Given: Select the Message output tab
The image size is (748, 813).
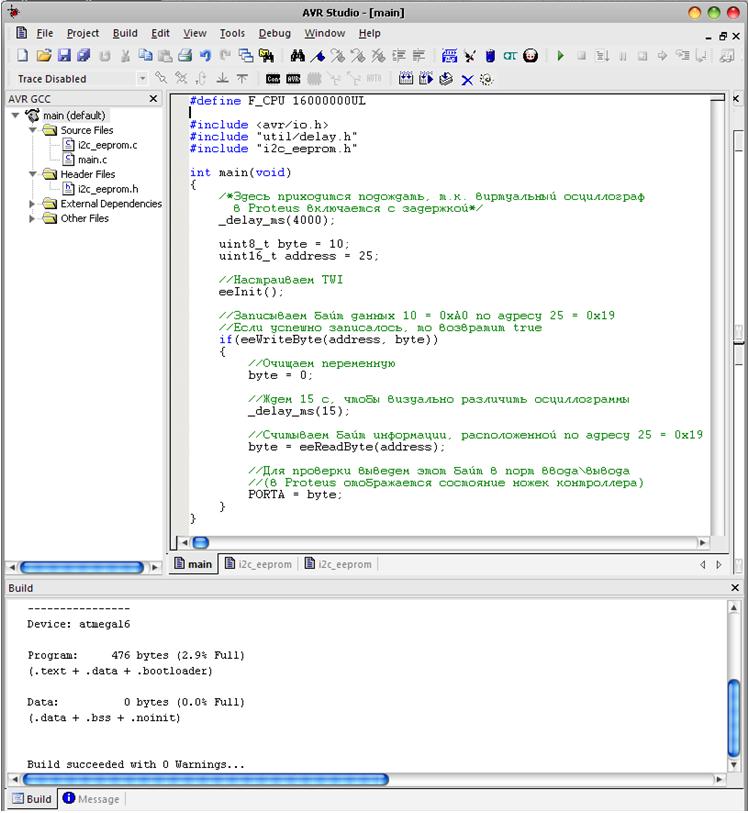Looking at the screenshot, I should [x=91, y=799].
